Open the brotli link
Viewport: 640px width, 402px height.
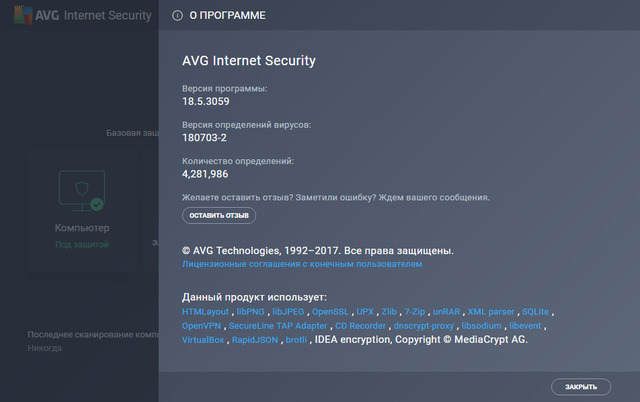tap(295, 340)
